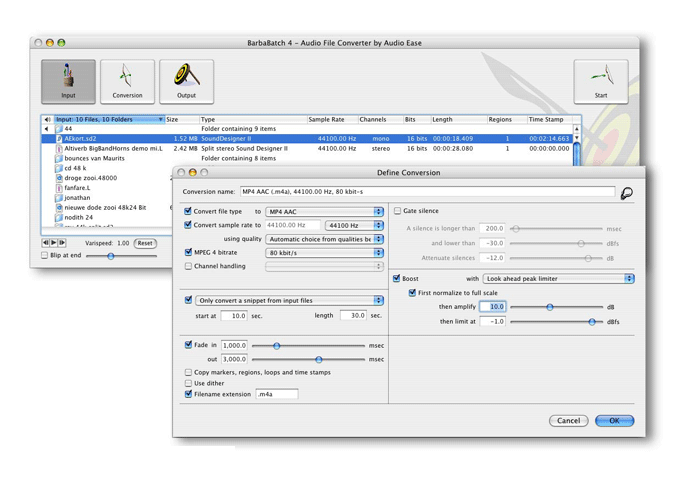Enable Copy markers, regions, loops checkbox
Screen dimensions: 686x480
coord(188,372)
